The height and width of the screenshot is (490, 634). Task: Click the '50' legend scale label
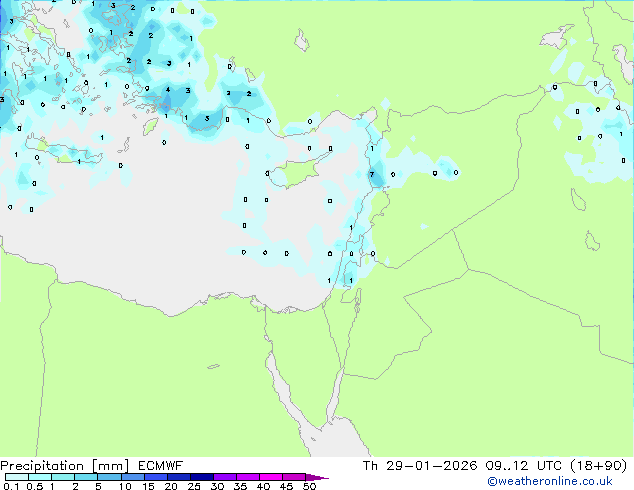coord(309,486)
